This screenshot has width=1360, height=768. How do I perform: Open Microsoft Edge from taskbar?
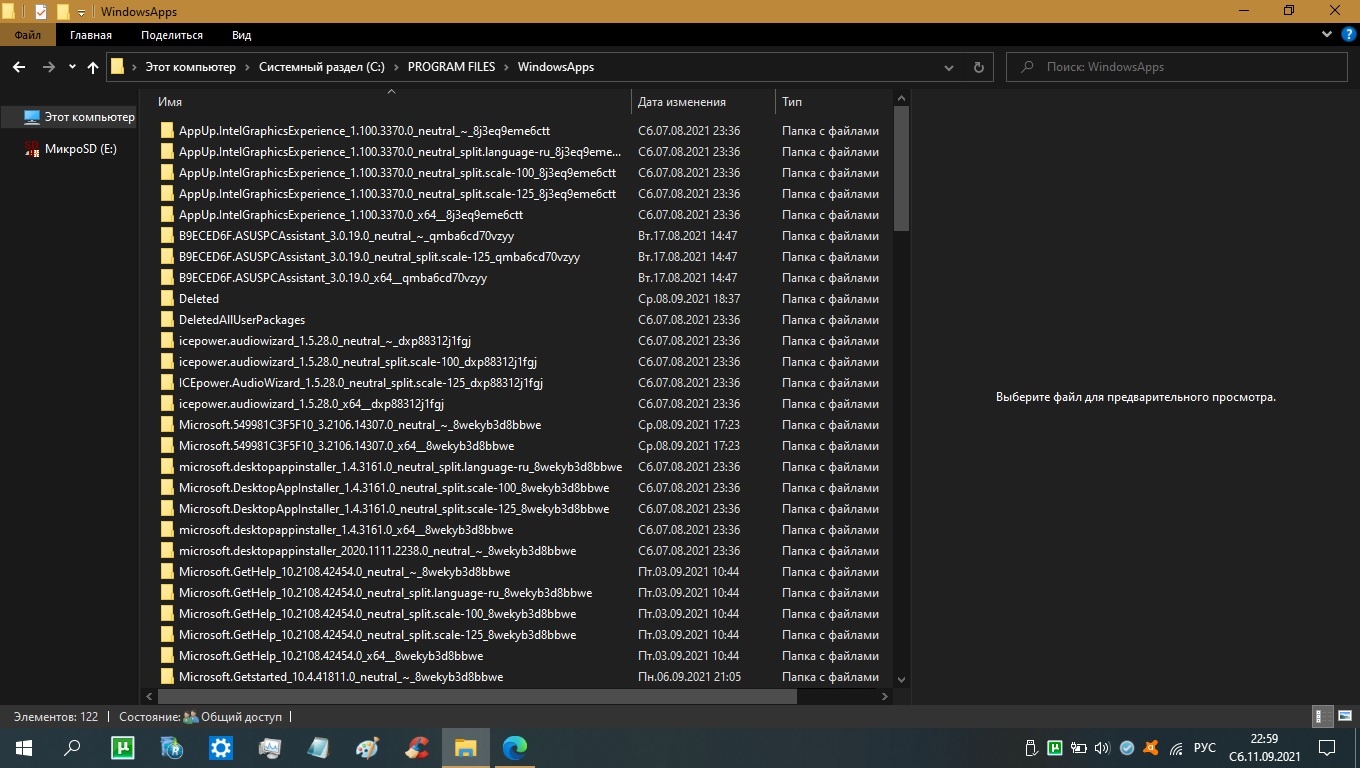tap(515, 747)
